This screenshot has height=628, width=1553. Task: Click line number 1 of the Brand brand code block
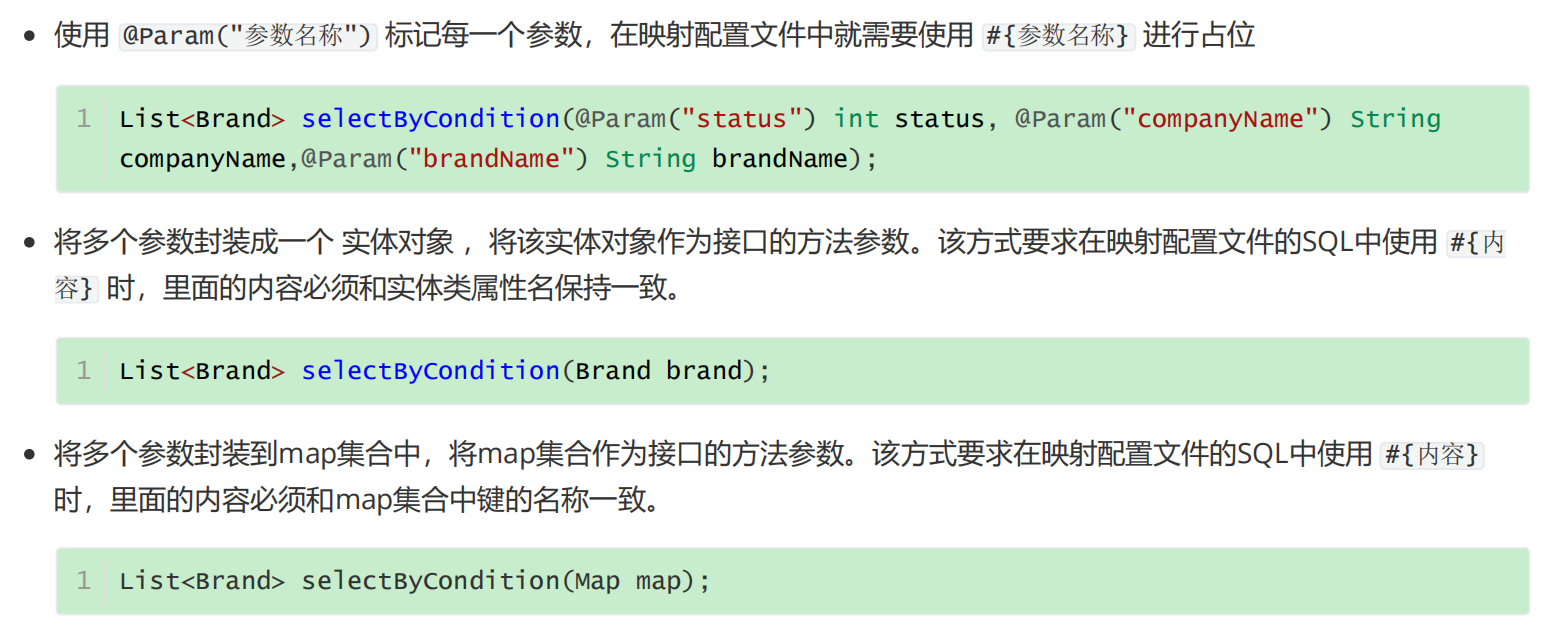tap(84, 371)
